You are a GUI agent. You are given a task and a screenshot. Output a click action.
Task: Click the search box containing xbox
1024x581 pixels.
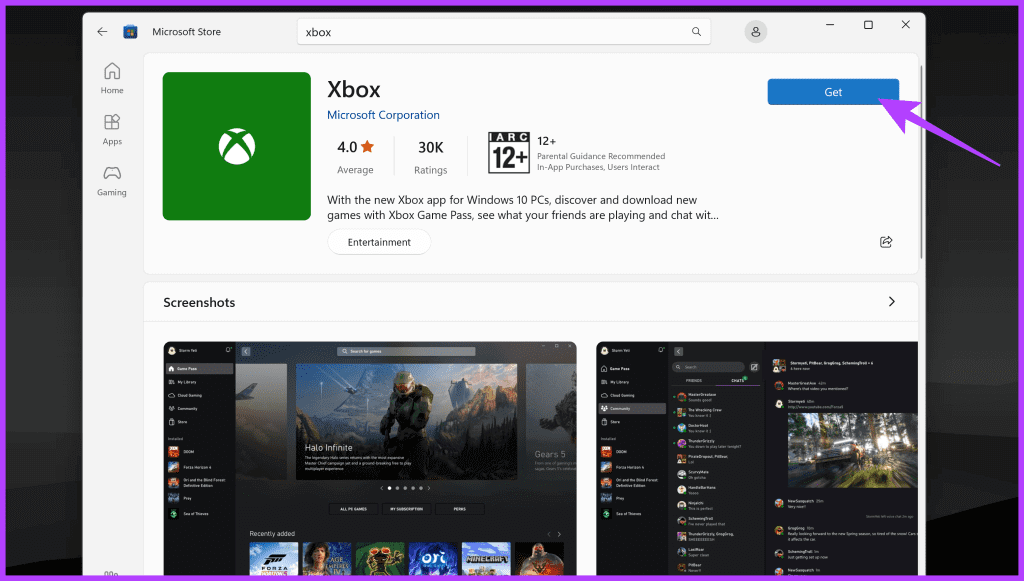click(x=504, y=31)
